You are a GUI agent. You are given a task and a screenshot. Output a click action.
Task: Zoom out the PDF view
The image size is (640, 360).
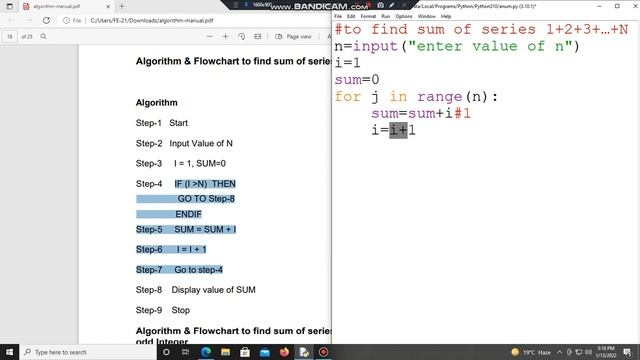pyautogui.click(x=209, y=36)
